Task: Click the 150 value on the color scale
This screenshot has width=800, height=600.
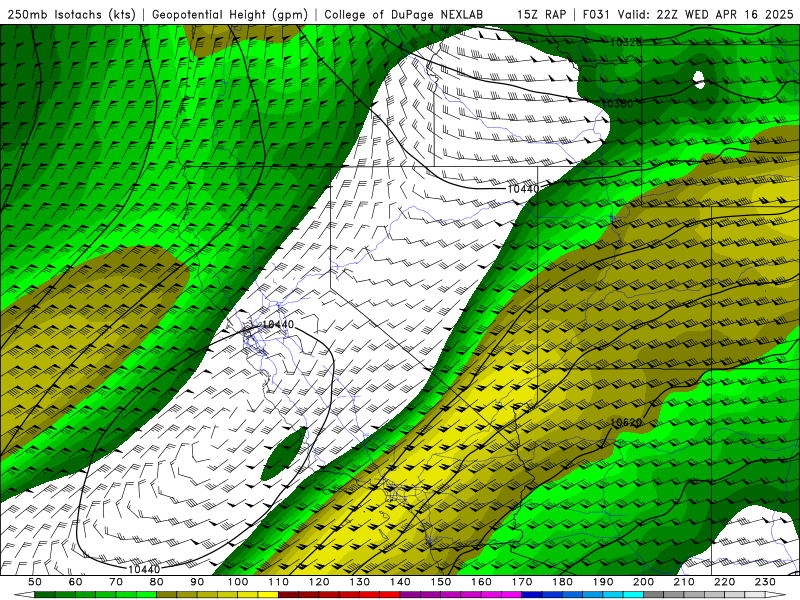Action: 441,582
